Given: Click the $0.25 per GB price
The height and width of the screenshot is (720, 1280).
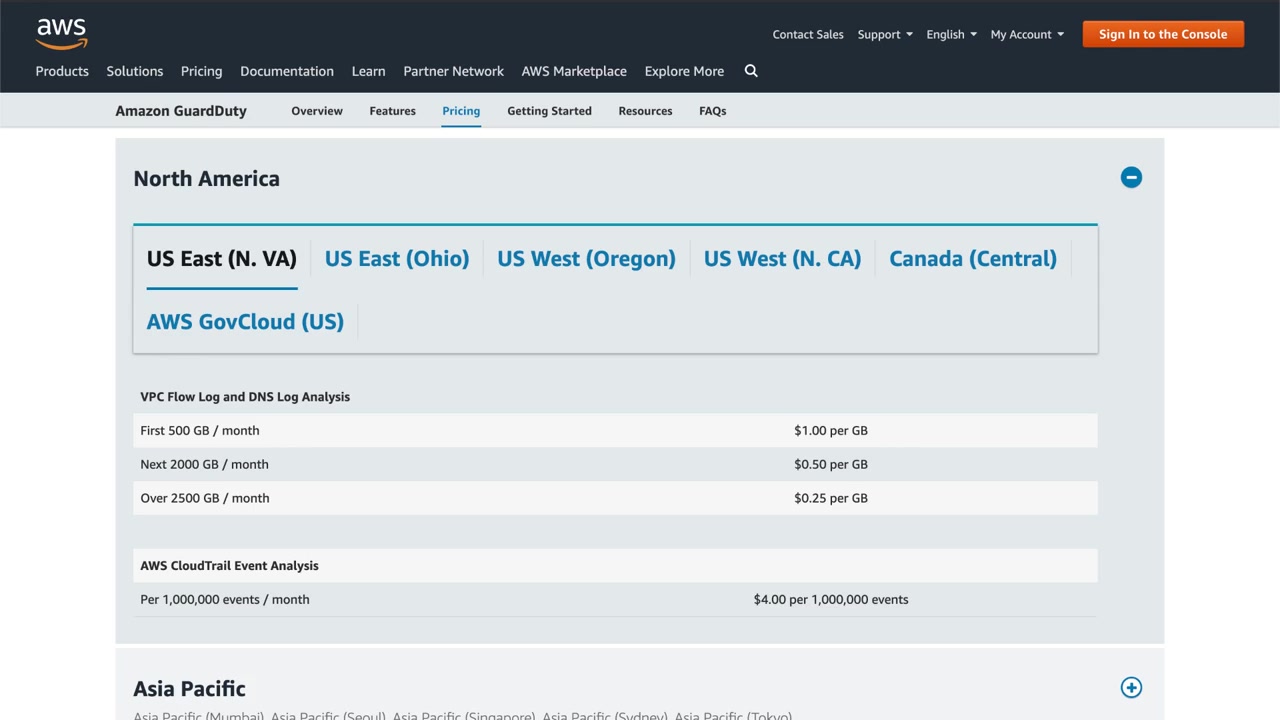Looking at the screenshot, I should click(x=831, y=499).
